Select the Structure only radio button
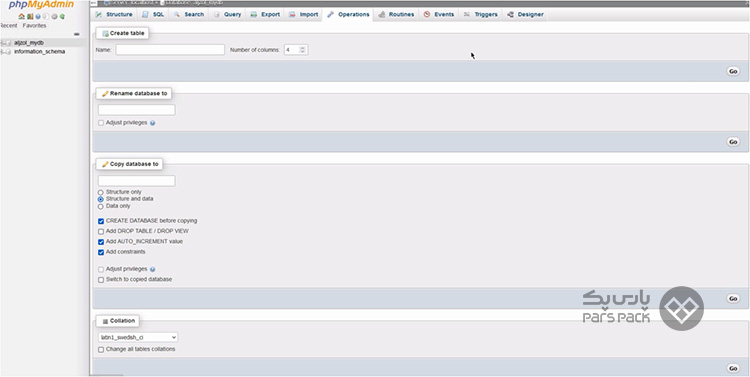The width and height of the screenshot is (750, 377). [x=100, y=192]
